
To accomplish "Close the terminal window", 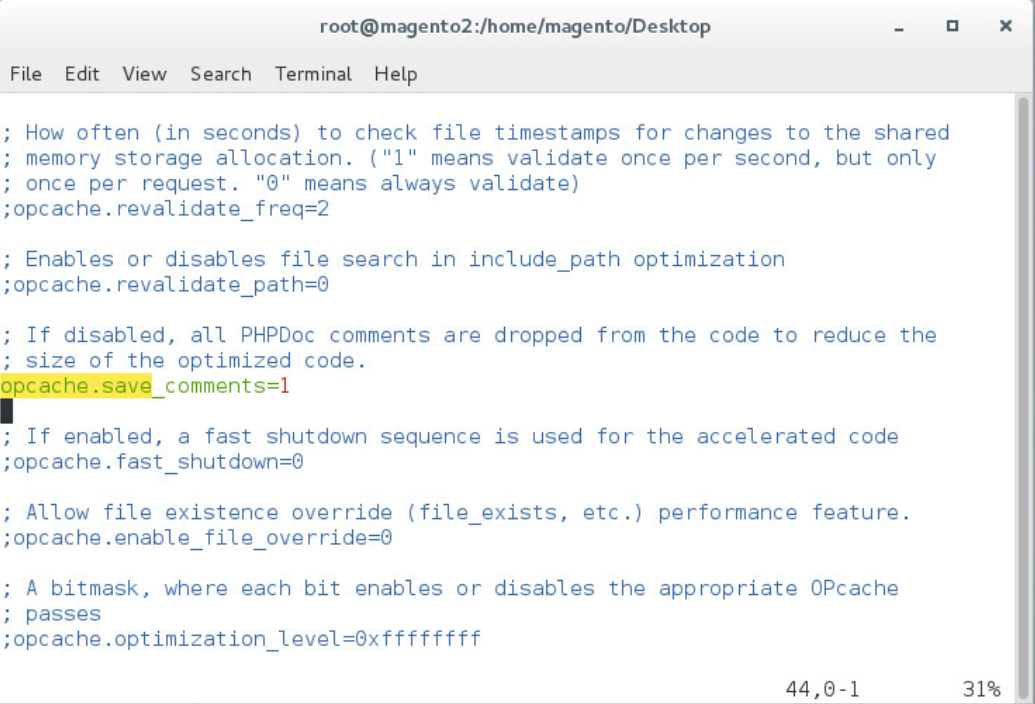I will [x=1005, y=27].
